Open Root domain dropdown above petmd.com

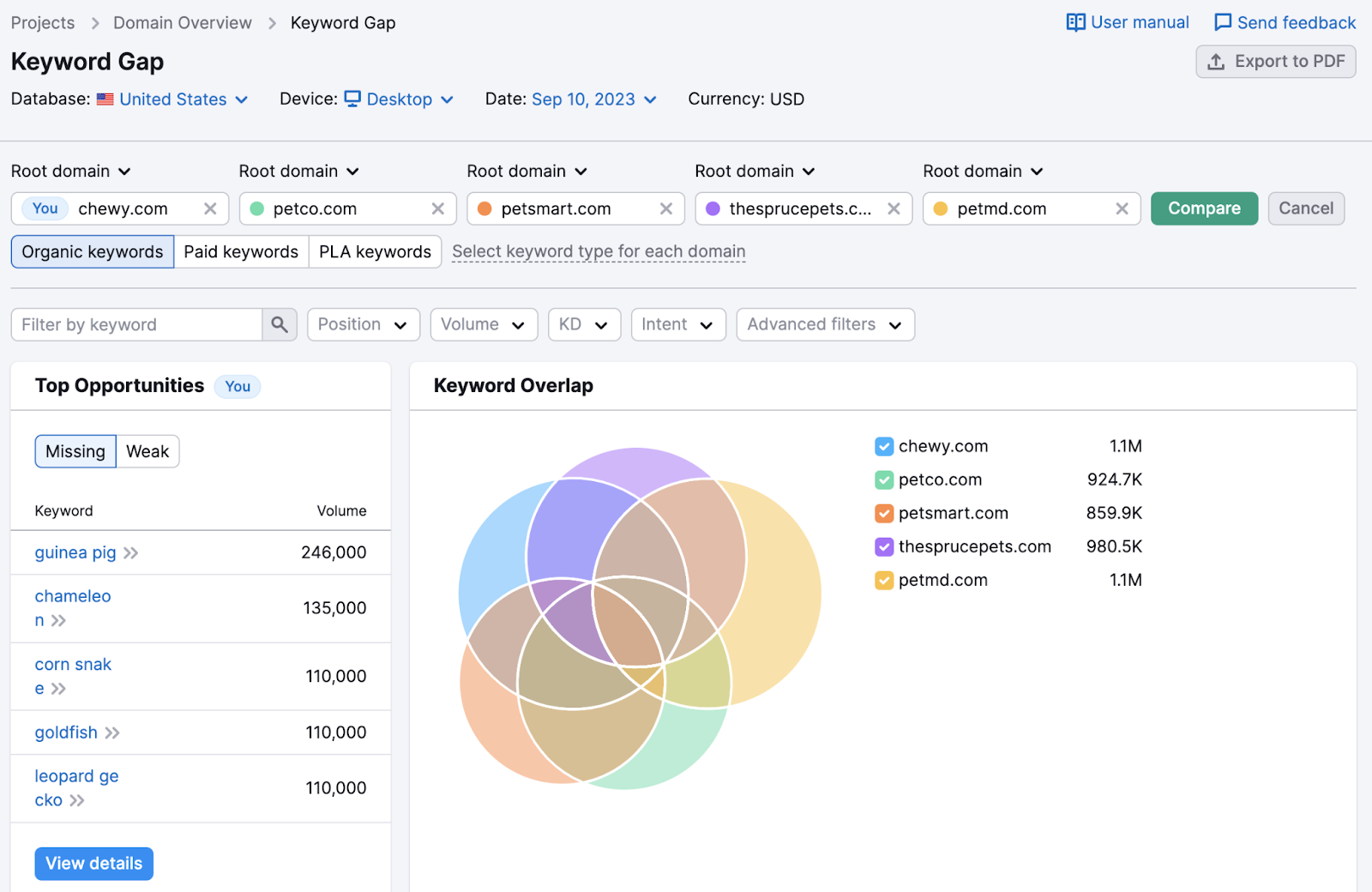(x=983, y=172)
